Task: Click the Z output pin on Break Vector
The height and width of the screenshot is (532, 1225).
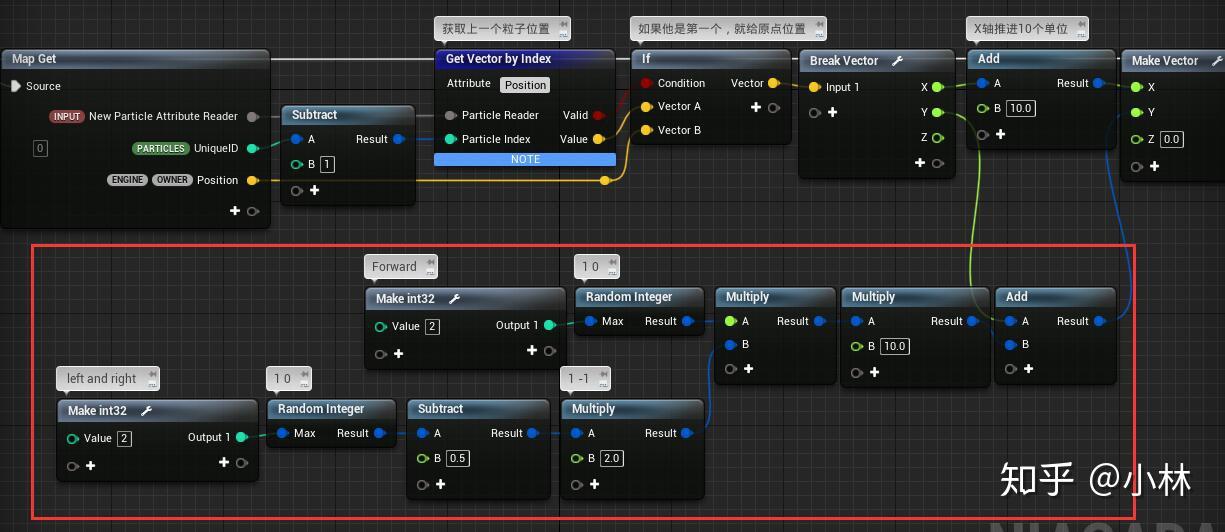Action: [937, 137]
